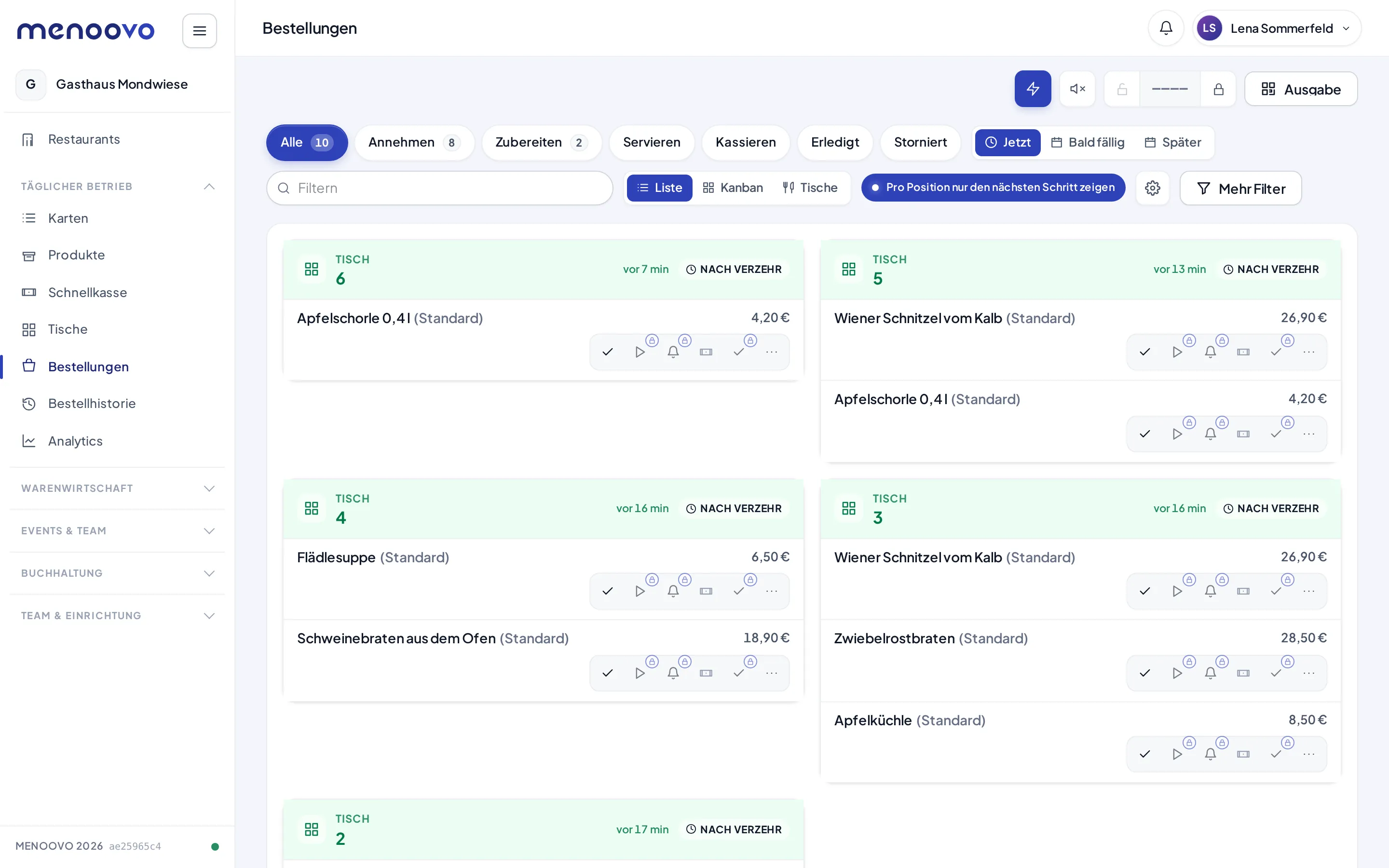Image resolution: width=1389 pixels, height=868 pixels.
Task: Open the notifications bell
Action: pos(1166,28)
